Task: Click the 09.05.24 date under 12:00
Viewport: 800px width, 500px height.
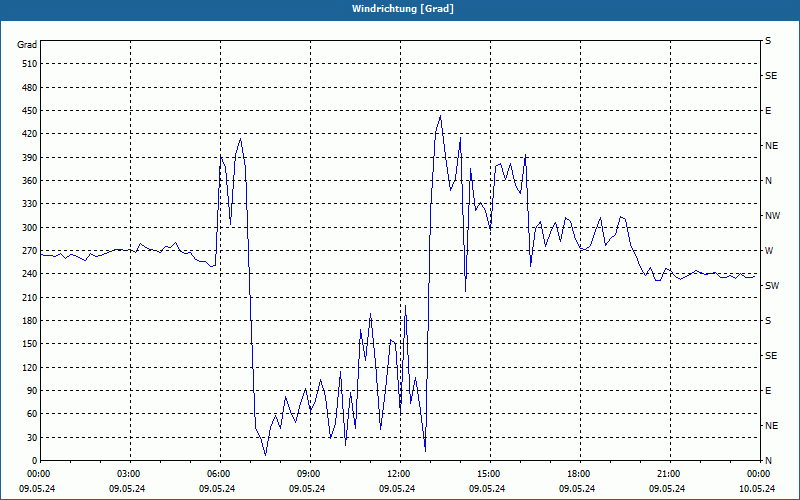Action: coord(397,489)
